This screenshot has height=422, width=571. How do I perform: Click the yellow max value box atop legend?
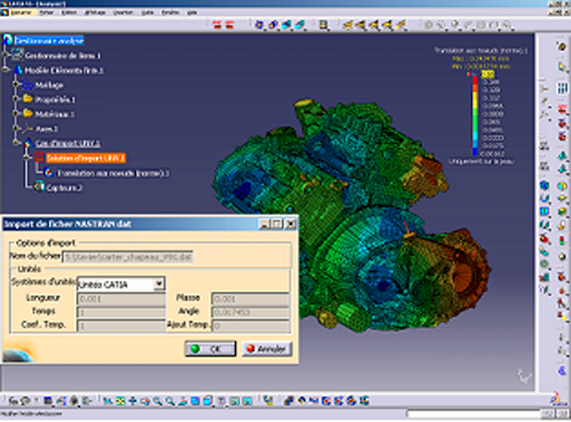coord(488,75)
